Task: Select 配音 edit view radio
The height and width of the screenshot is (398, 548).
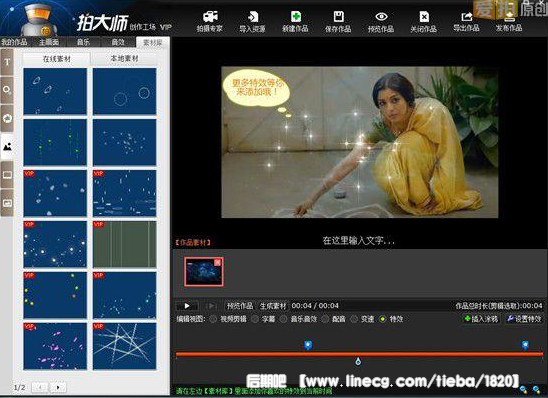Action: pos(325,319)
